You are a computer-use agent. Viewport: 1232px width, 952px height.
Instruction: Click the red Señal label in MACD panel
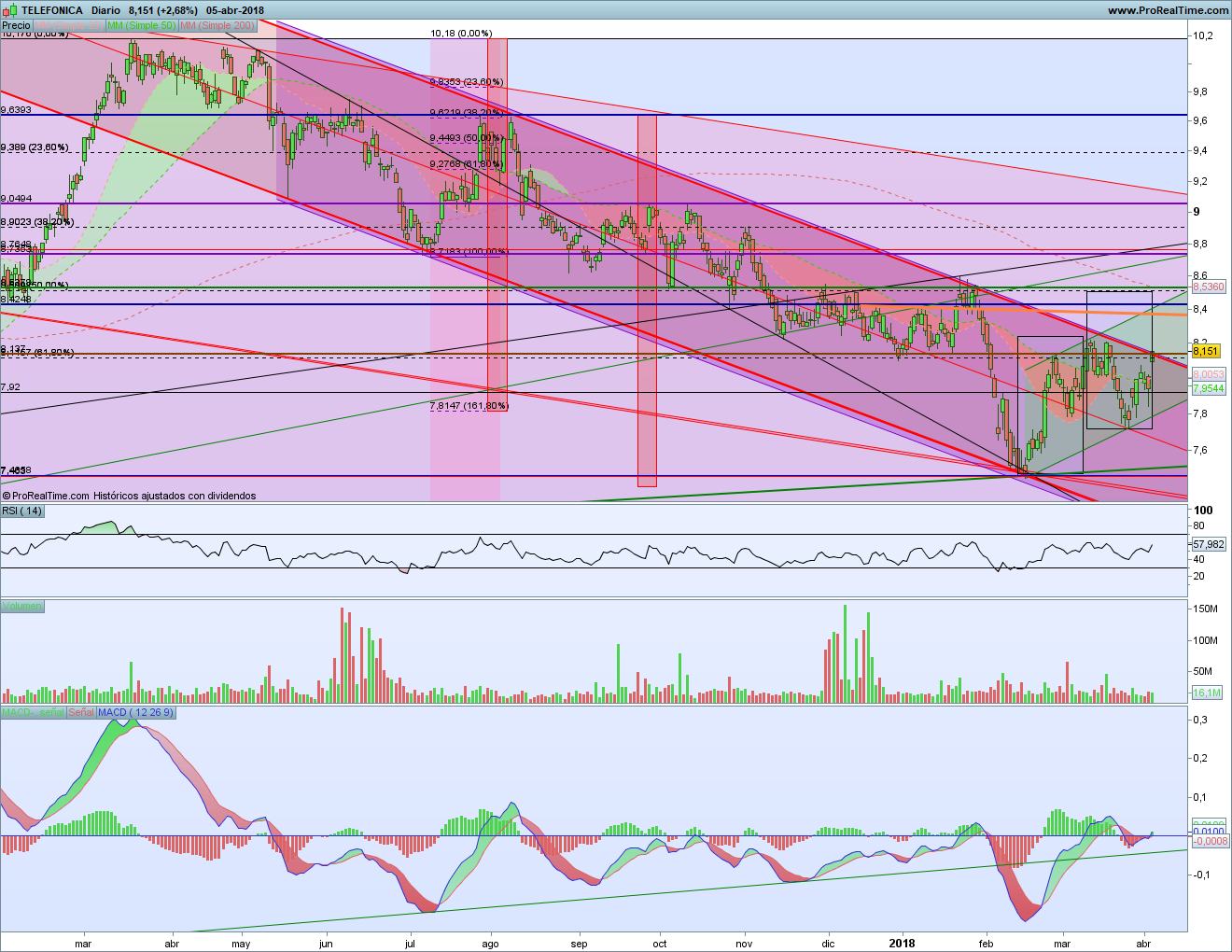(81, 712)
